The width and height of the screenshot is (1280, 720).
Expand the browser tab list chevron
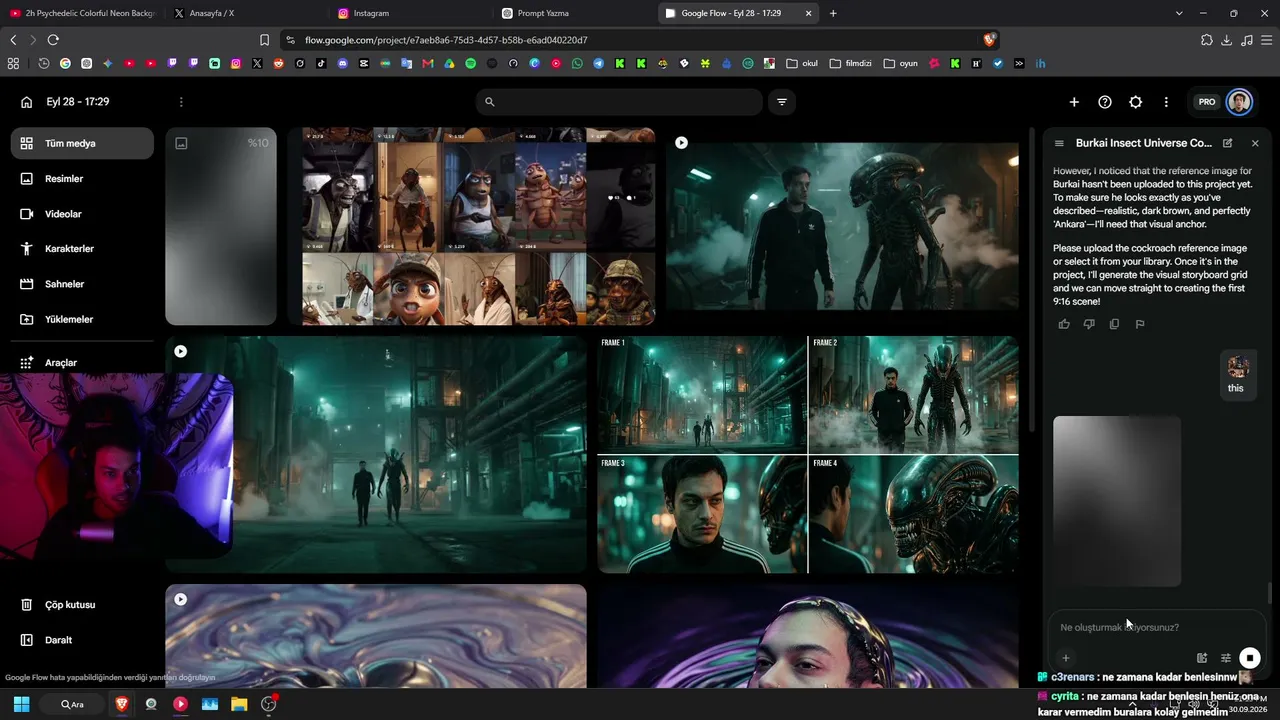[1179, 13]
